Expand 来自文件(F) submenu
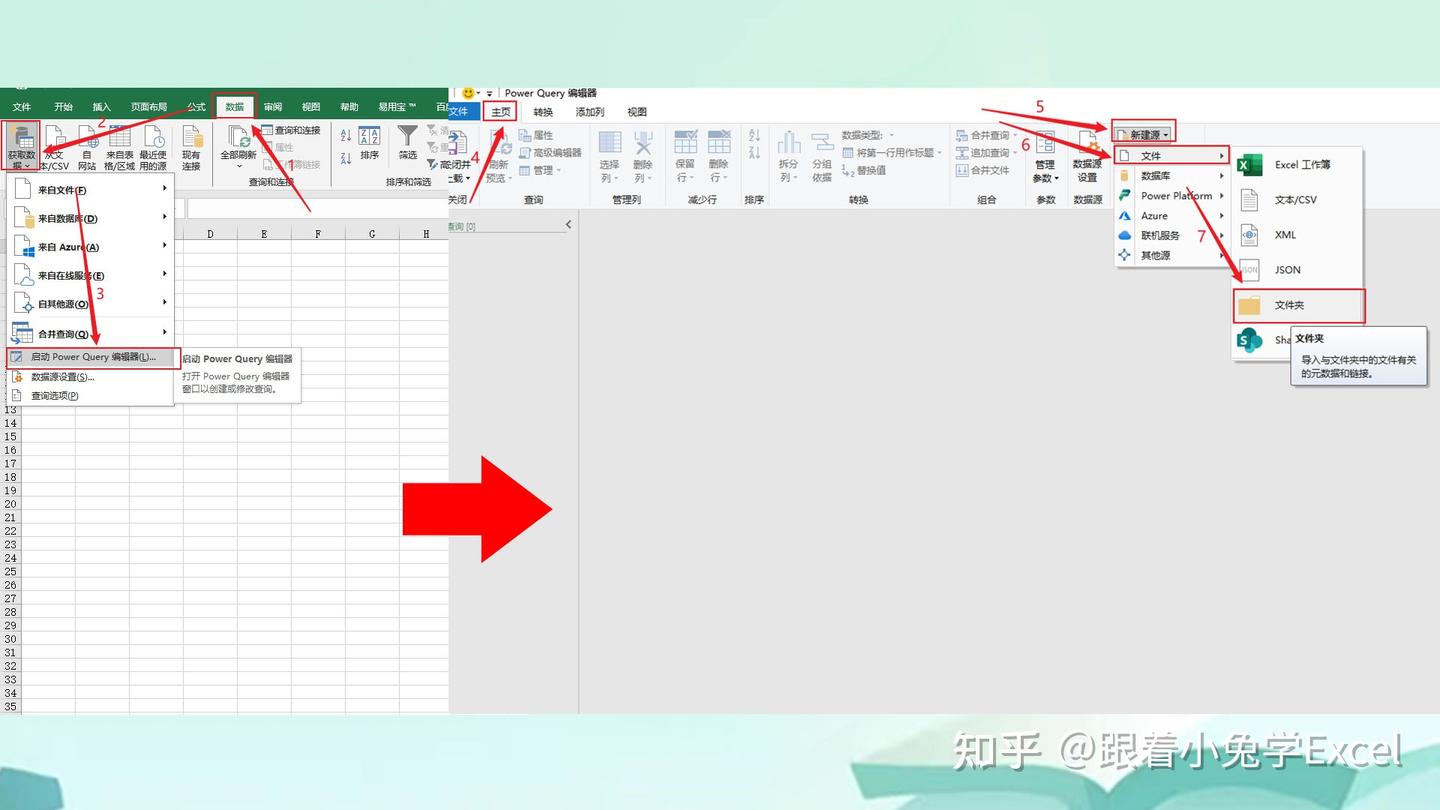 pyautogui.click(x=91, y=190)
